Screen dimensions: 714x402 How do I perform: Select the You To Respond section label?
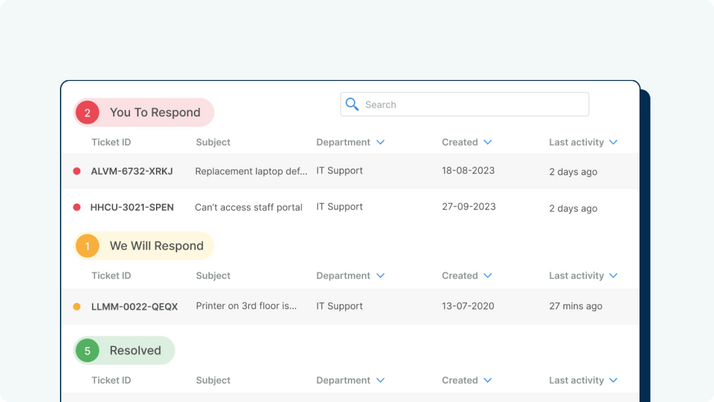(x=155, y=112)
